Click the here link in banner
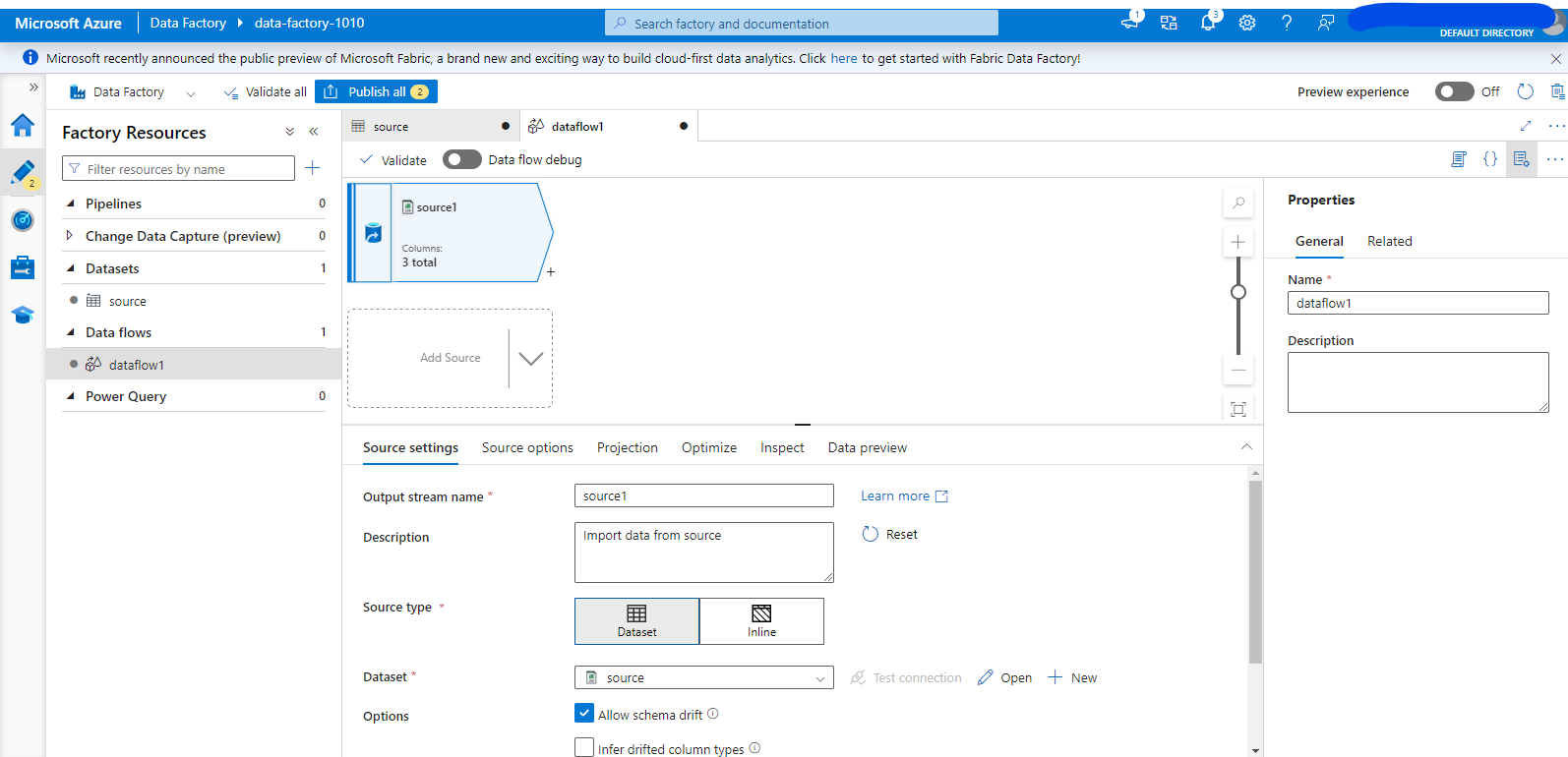Screen dimensions: 1568x757 click(844, 58)
